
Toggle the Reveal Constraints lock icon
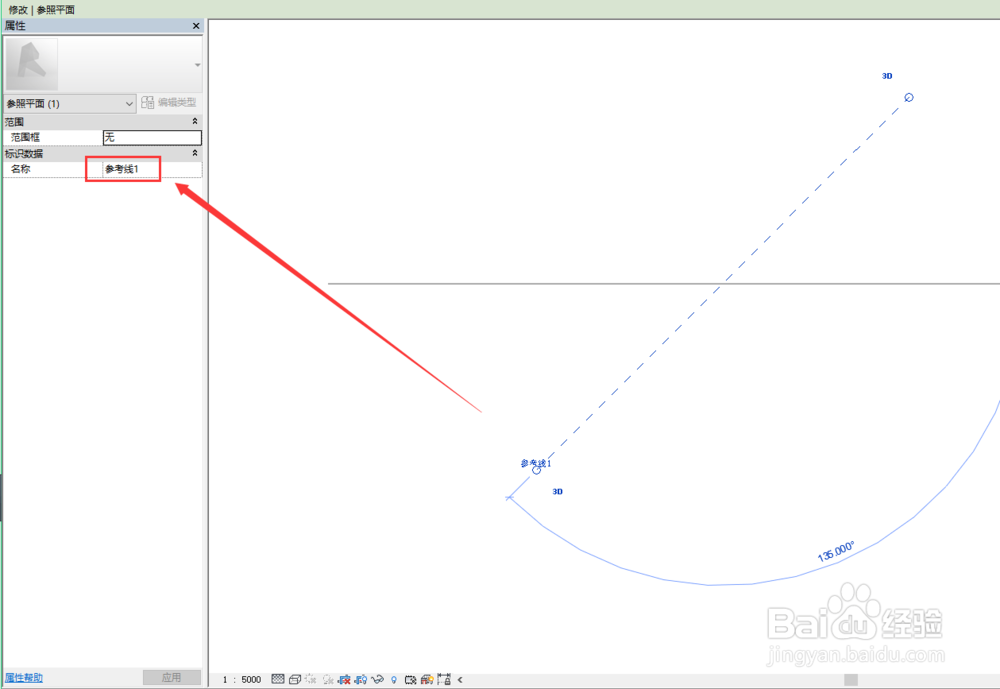click(444, 679)
